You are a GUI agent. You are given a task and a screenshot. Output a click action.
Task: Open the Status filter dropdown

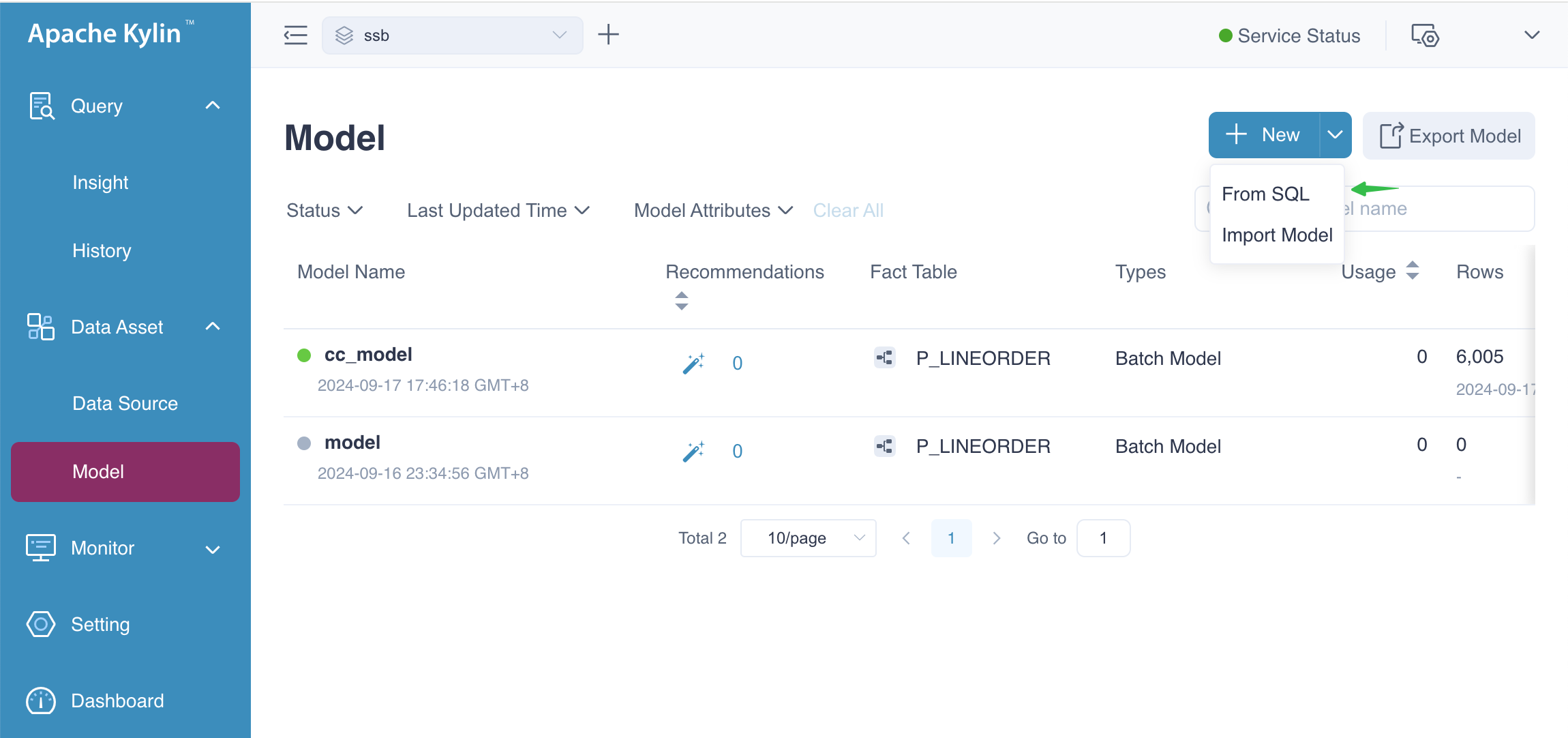pyautogui.click(x=325, y=211)
